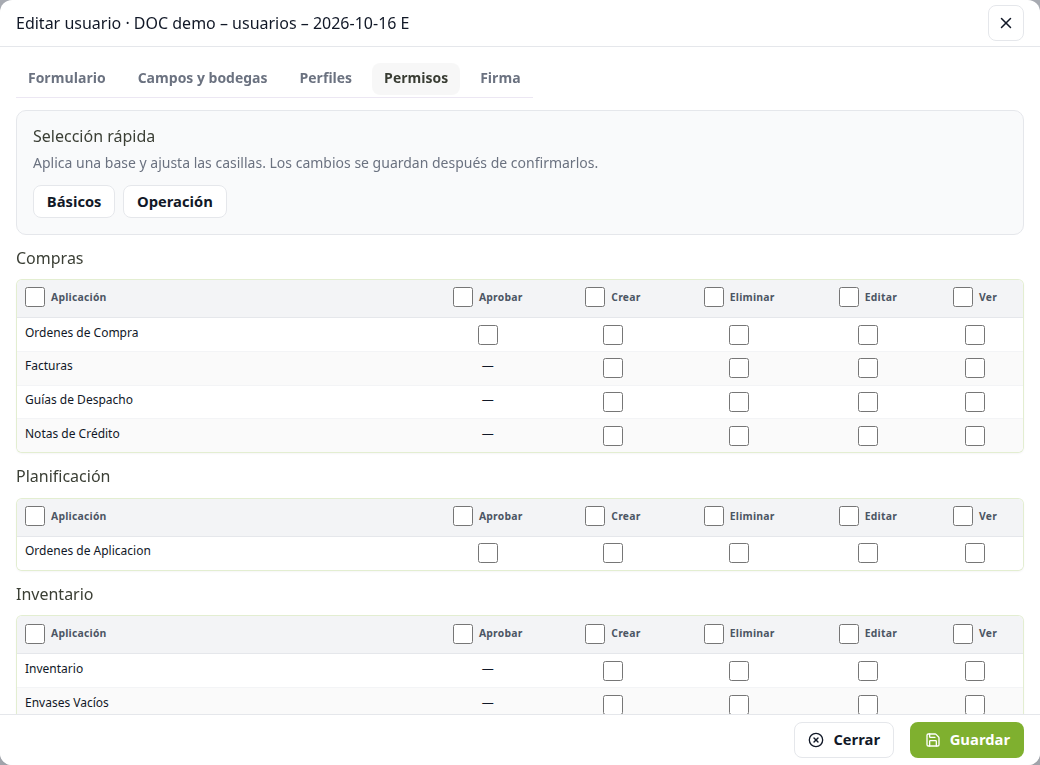Viewport: 1040px width, 765px height.
Task: Select the Permisos tab
Action: pos(416,78)
